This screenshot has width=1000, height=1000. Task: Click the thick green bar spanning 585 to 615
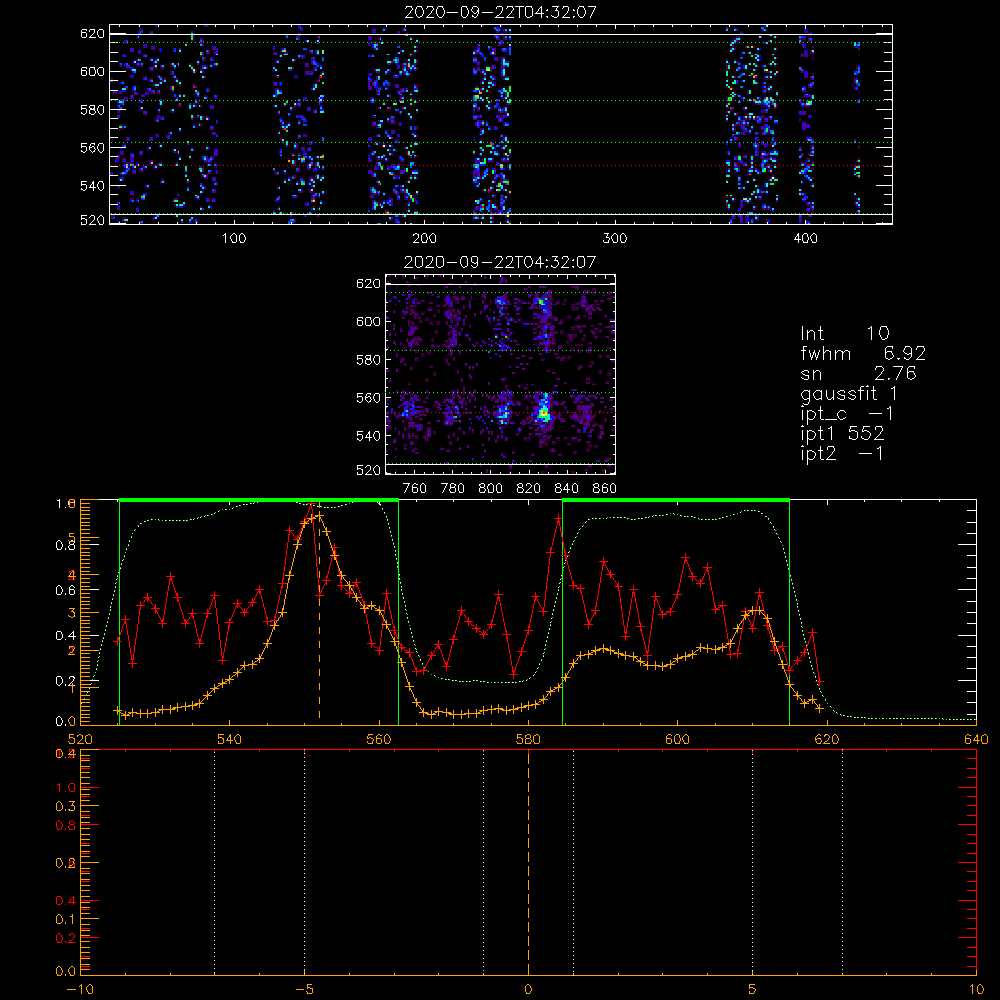676,501
